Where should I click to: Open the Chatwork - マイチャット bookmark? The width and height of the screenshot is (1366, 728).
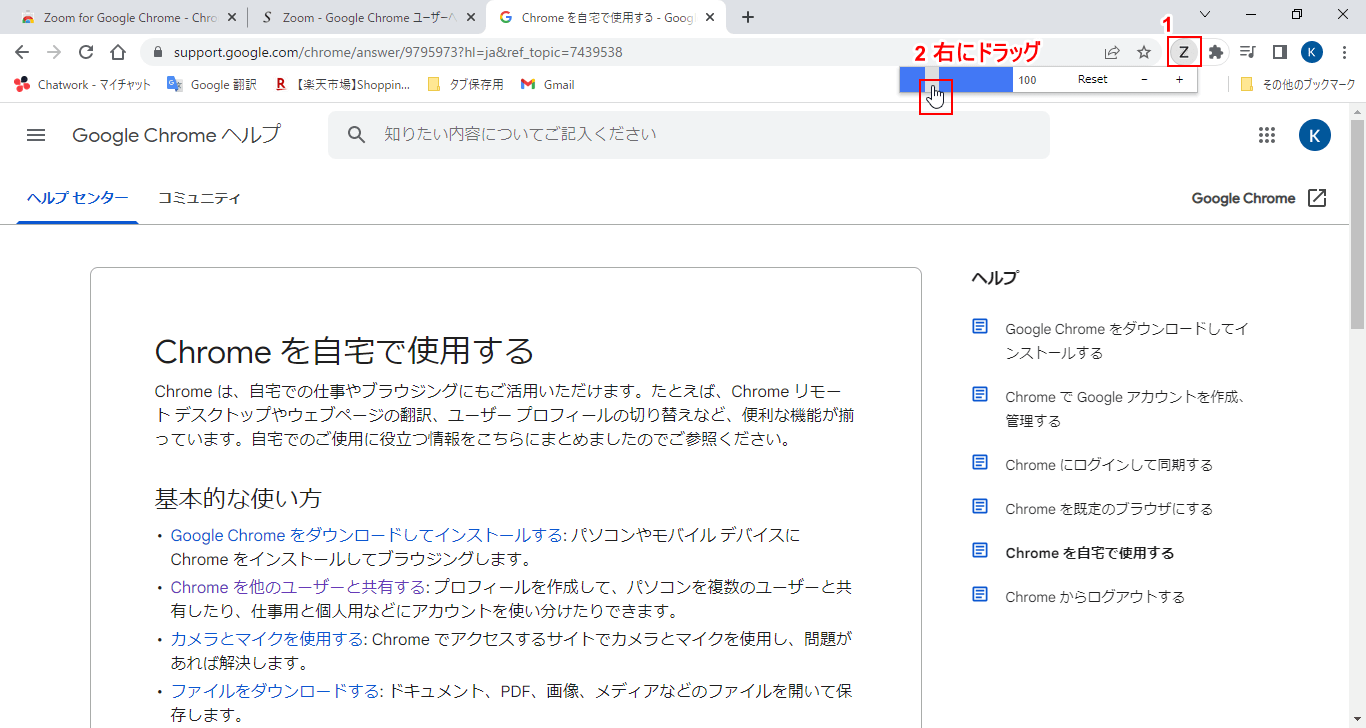[x=83, y=85]
